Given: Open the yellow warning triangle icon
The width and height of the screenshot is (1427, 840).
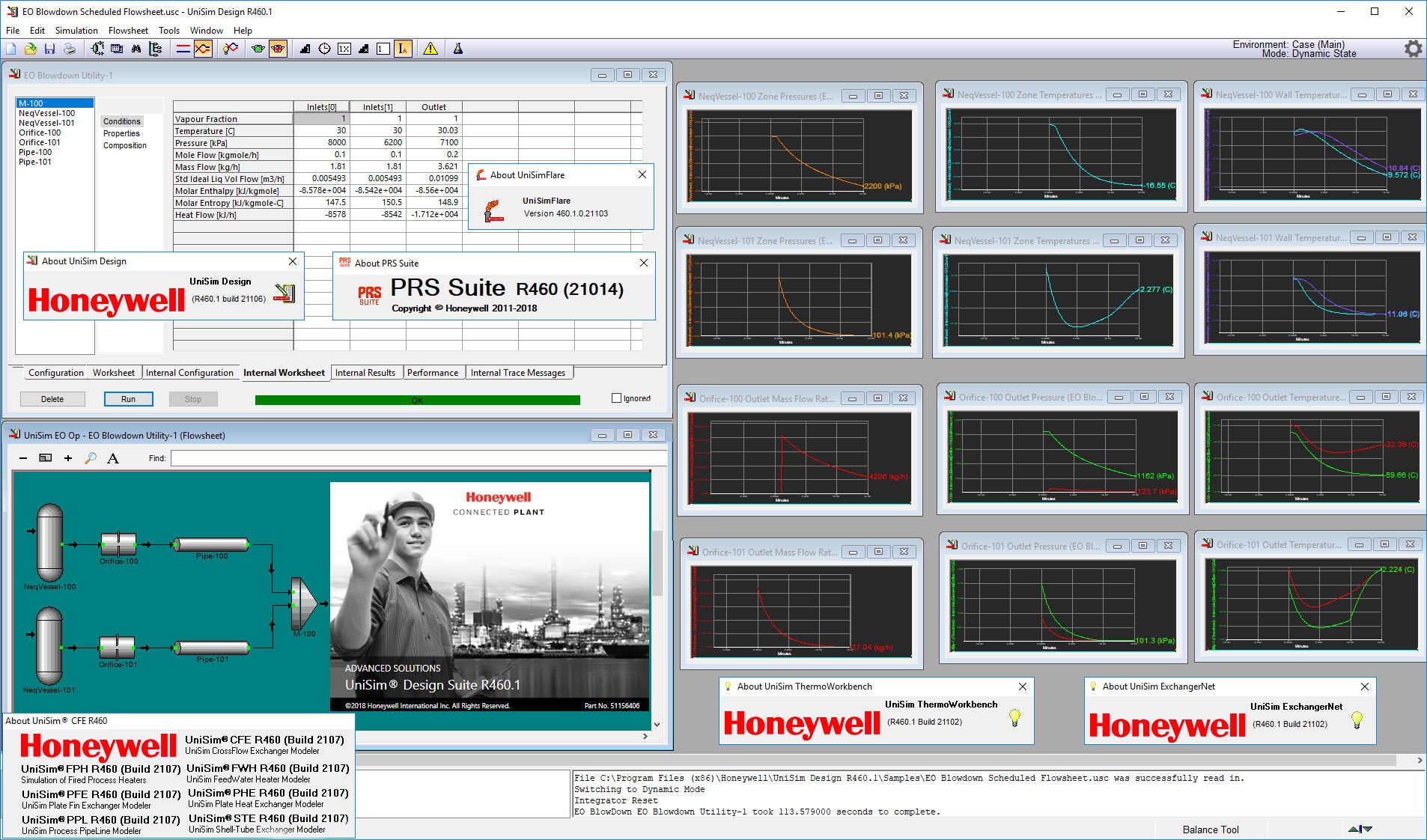Looking at the screenshot, I should coord(430,49).
